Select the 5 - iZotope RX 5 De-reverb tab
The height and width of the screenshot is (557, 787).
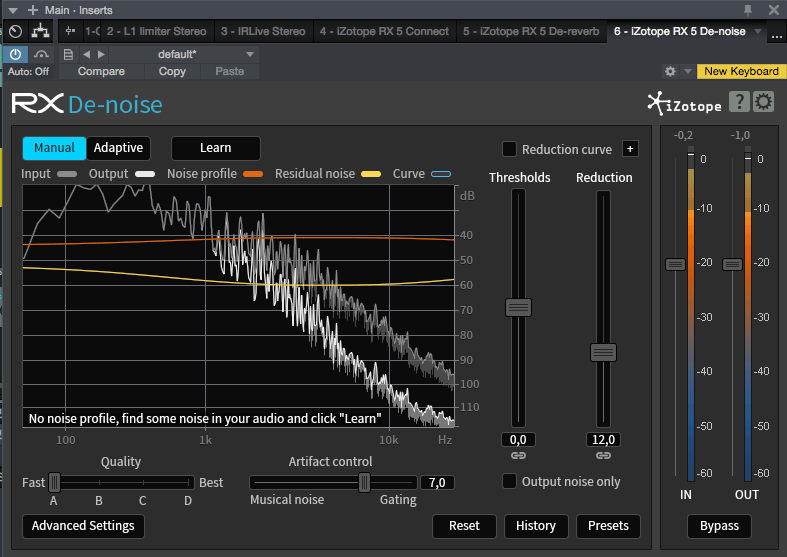tap(531, 32)
